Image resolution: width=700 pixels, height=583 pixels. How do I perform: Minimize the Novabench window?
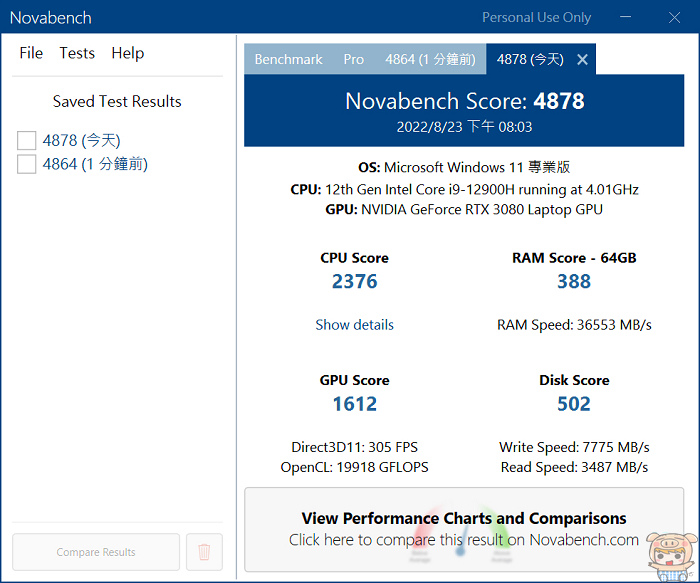pyautogui.click(x=625, y=17)
